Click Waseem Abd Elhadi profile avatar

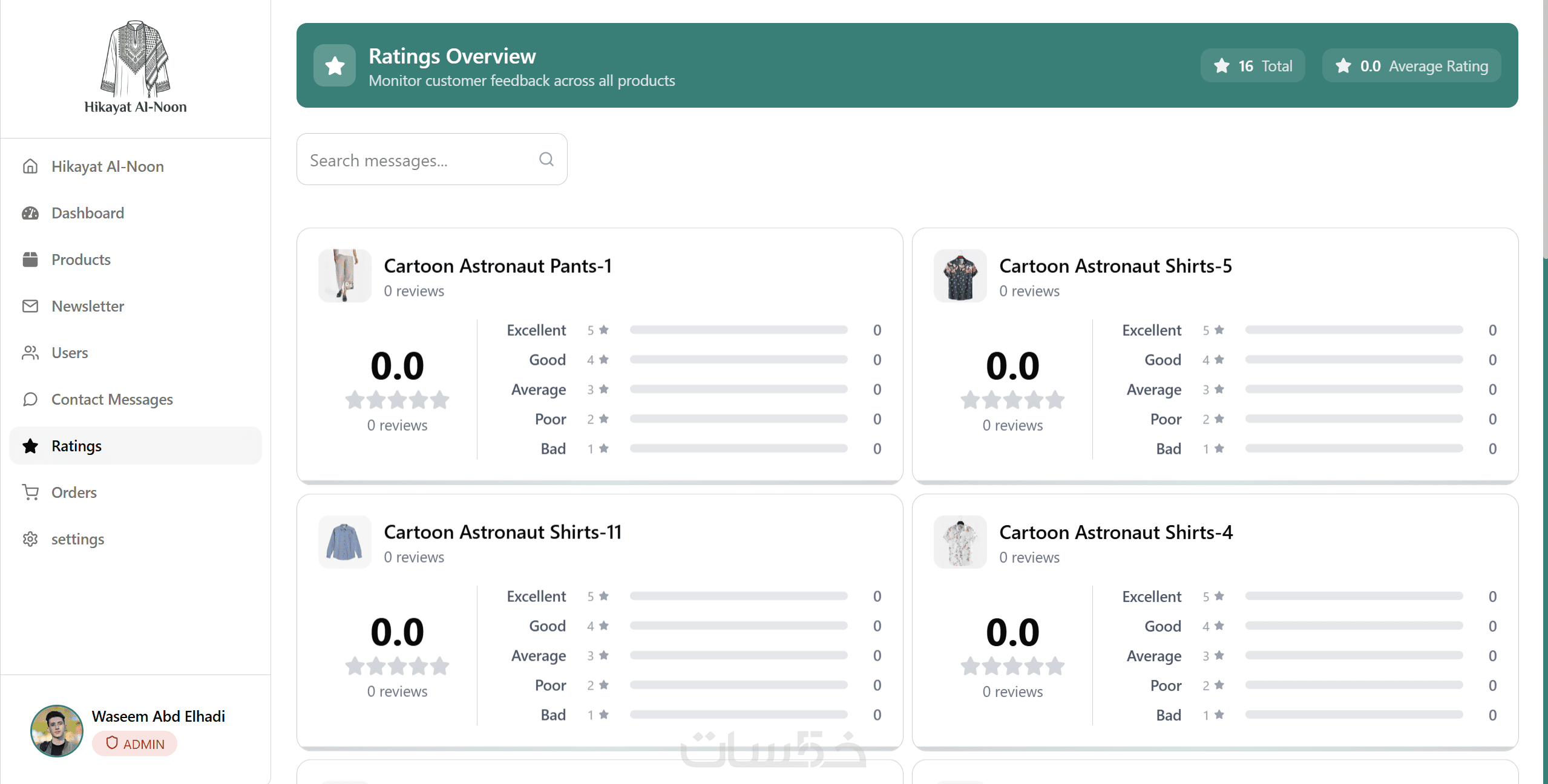[57, 730]
